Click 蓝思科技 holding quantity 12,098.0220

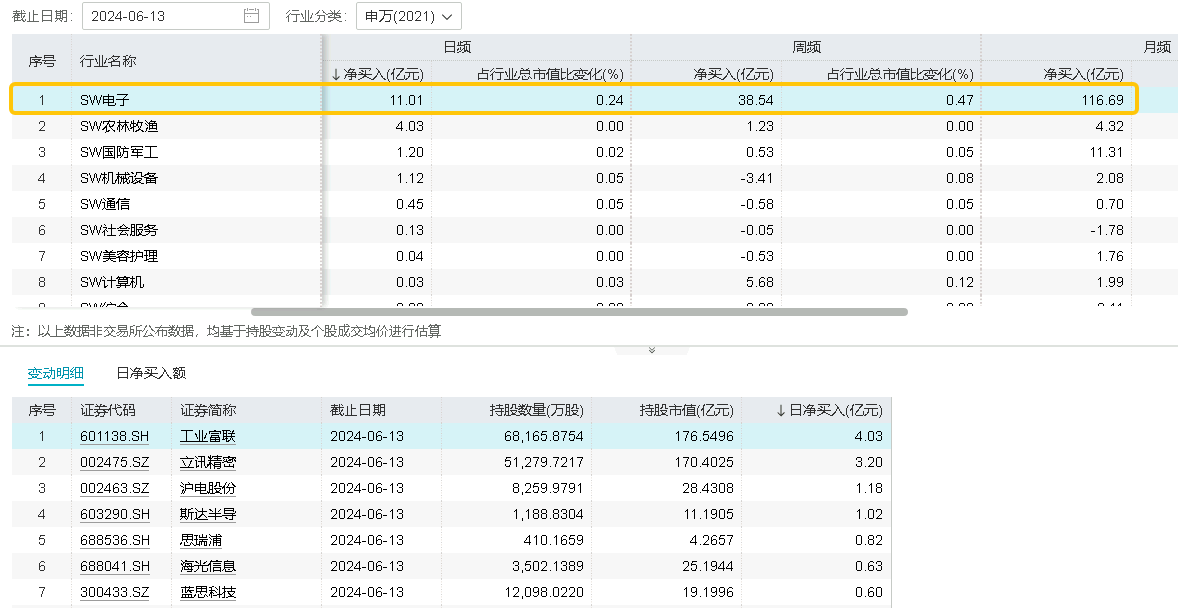click(x=544, y=592)
